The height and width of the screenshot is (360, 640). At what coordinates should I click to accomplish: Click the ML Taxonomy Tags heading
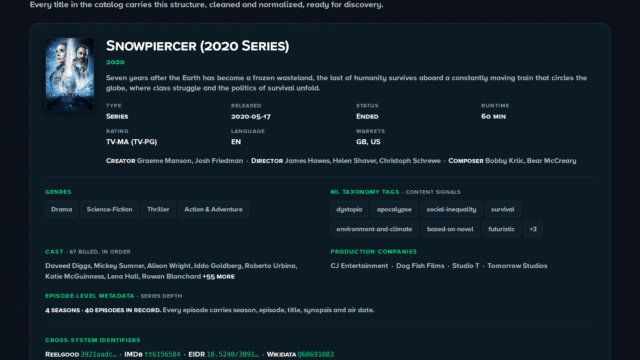365,192
